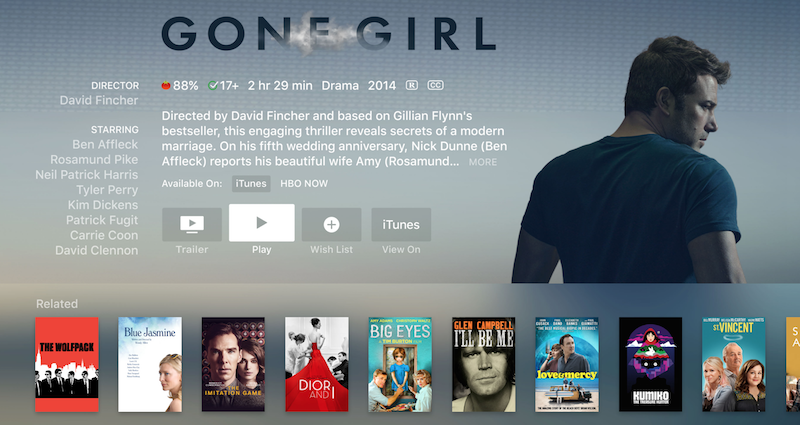Open The Imitation Game poster
This screenshot has height=425, width=800.
click(233, 364)
